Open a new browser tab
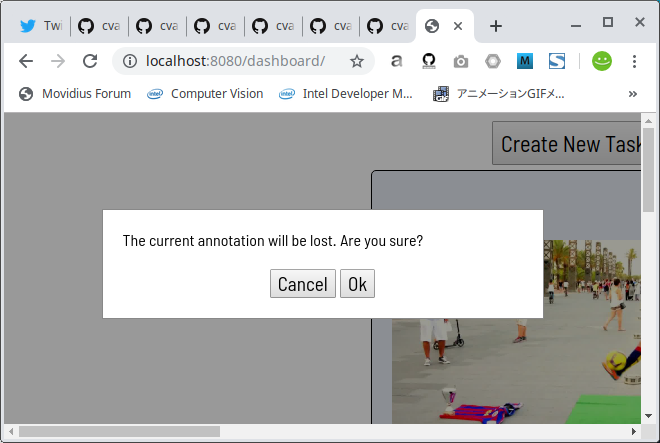Viewport: 660px width, 443px height. point(496,26)
